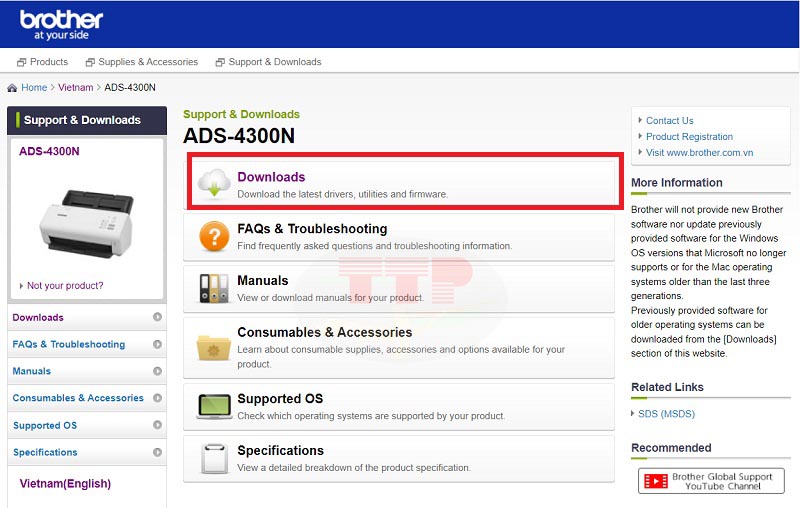Click the popup icon beside Support & Downloads menu

220,62
